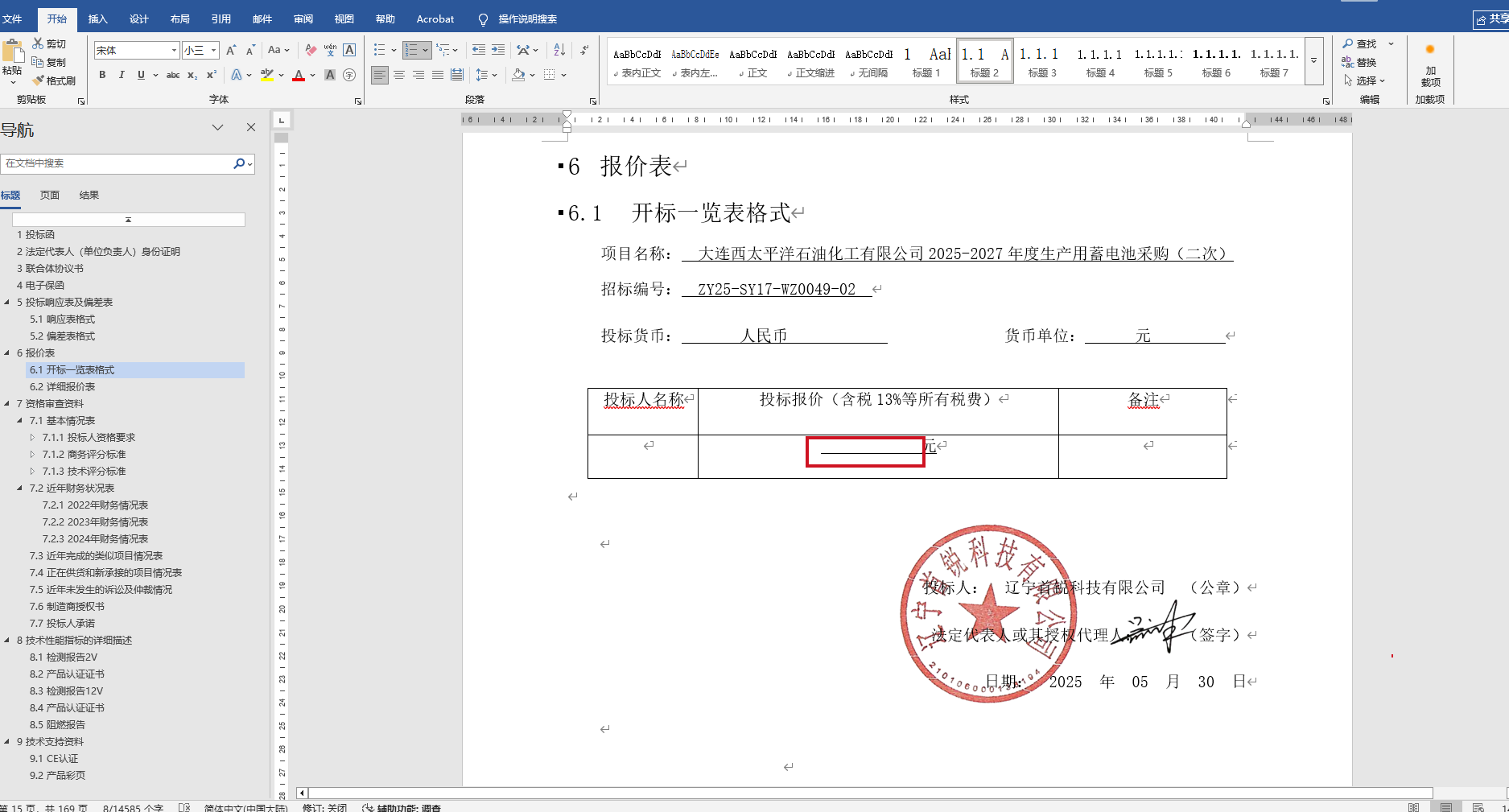Viewport: 1509px width, 812px height.
Task: Apply the yellow text highlight color
Action: pyautogui.click(x=267, y=75)
